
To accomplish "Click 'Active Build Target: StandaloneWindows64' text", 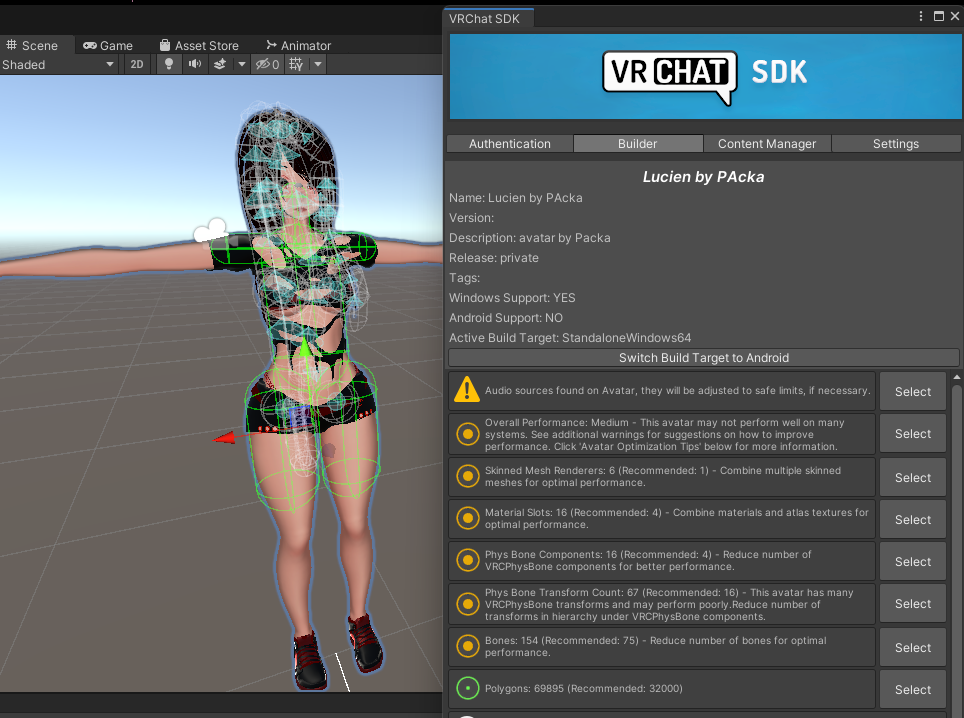I will pyautogui.click(x=570, y=338).
